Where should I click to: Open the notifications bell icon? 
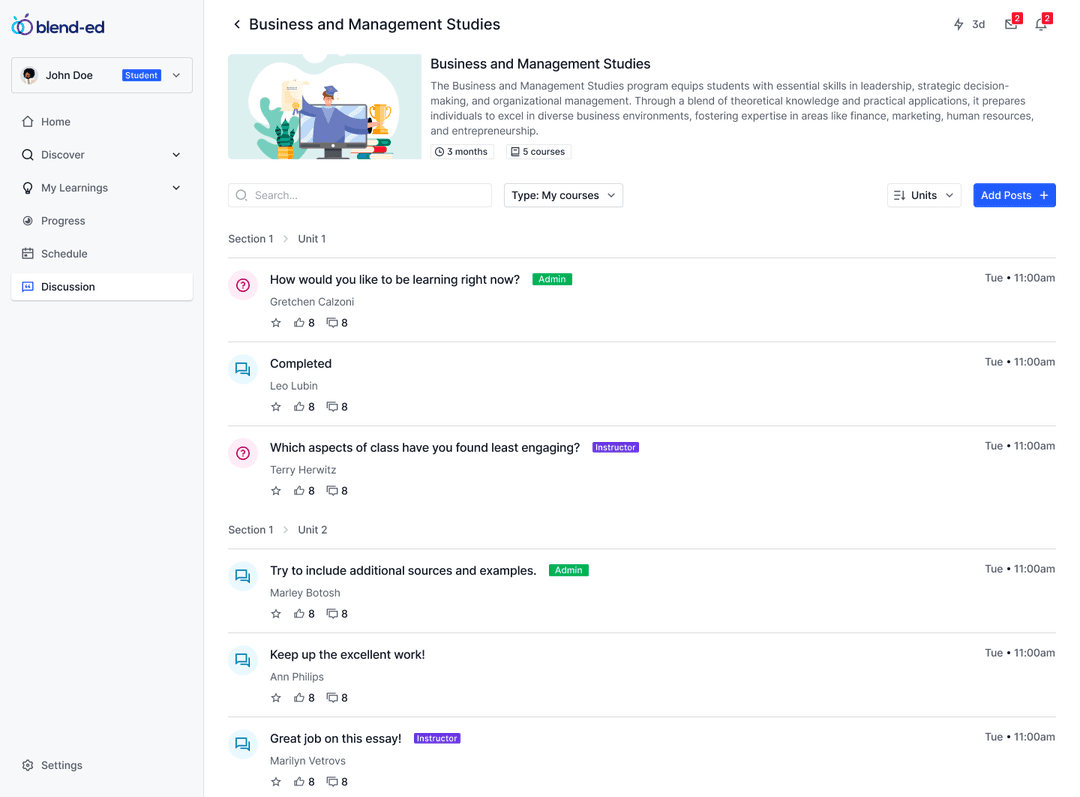[1041, 24]
